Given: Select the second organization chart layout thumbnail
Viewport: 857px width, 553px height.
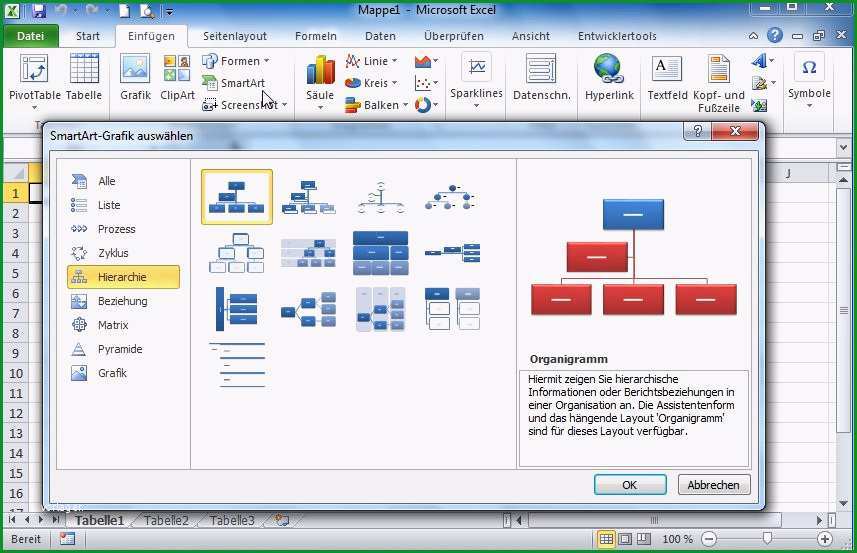Looking at the screenshot, I should coord(308,197).
